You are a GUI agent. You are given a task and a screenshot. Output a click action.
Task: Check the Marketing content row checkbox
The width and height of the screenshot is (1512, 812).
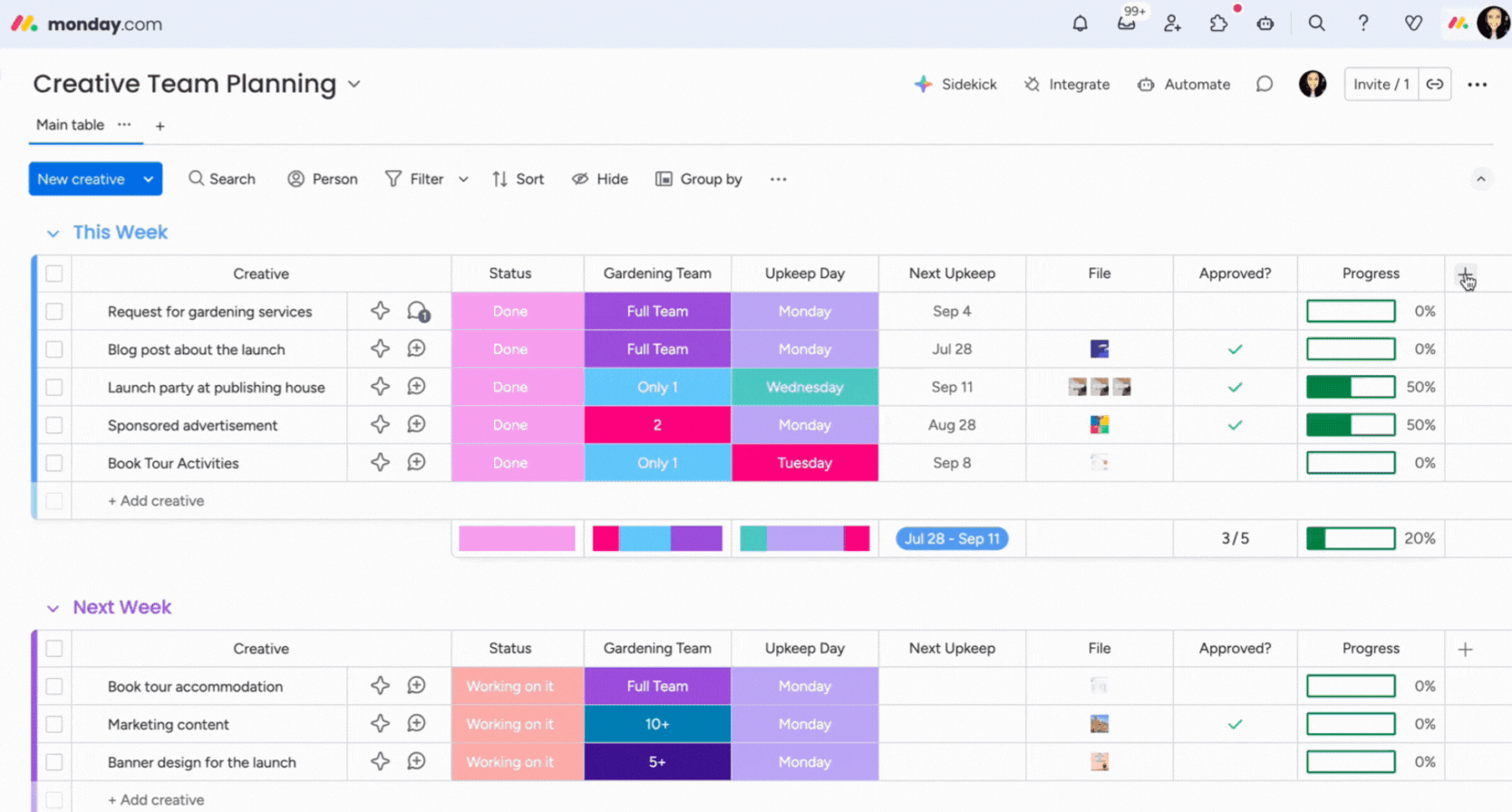click(x=54, y=724)
